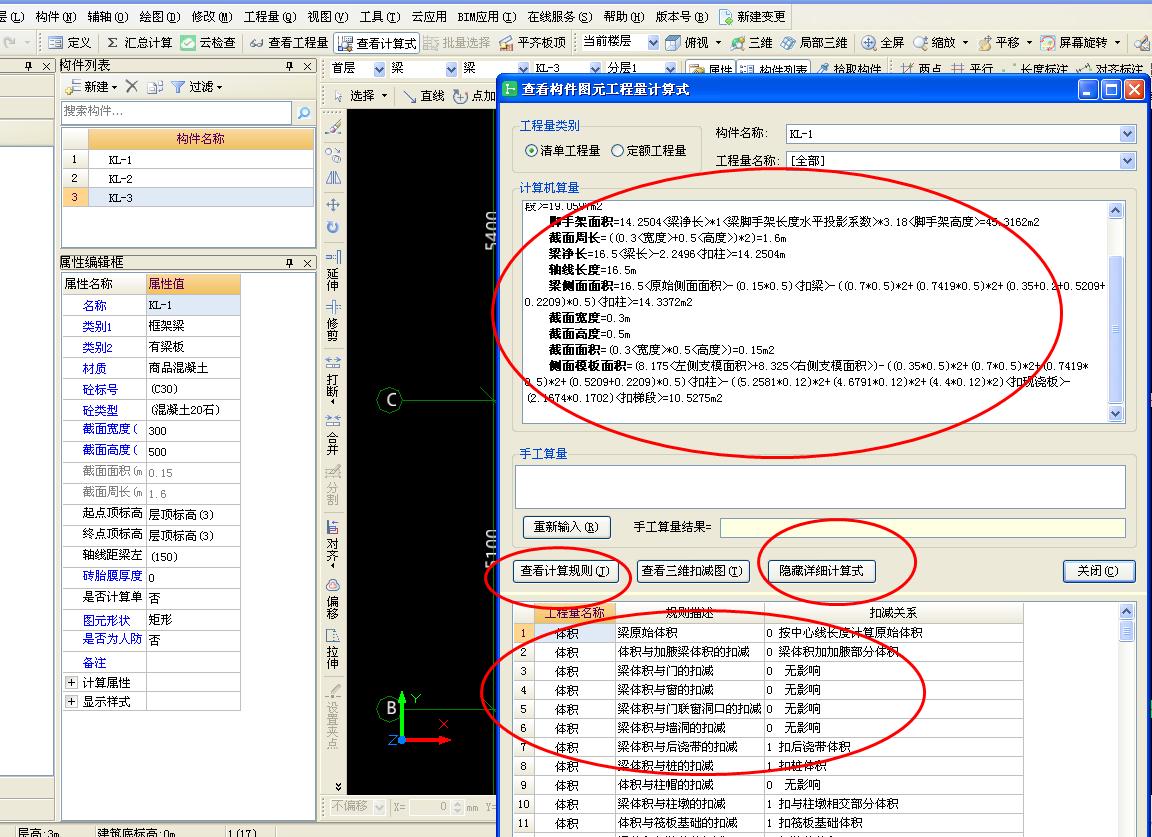Screen dimensions: 1152x837
Task: Click 重新输入(R) button
Action: tap(566, 527)
